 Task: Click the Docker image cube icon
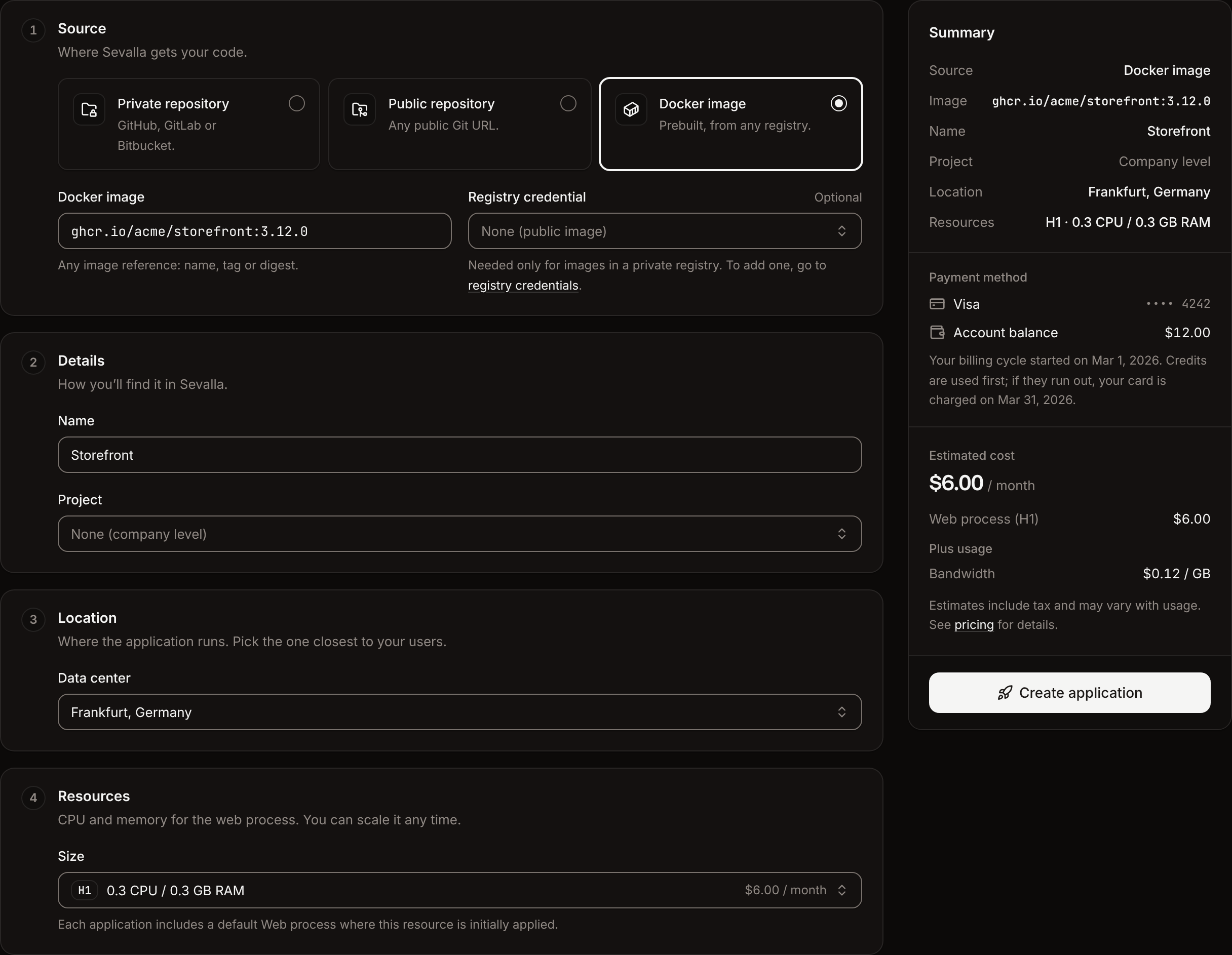[631, 109]
